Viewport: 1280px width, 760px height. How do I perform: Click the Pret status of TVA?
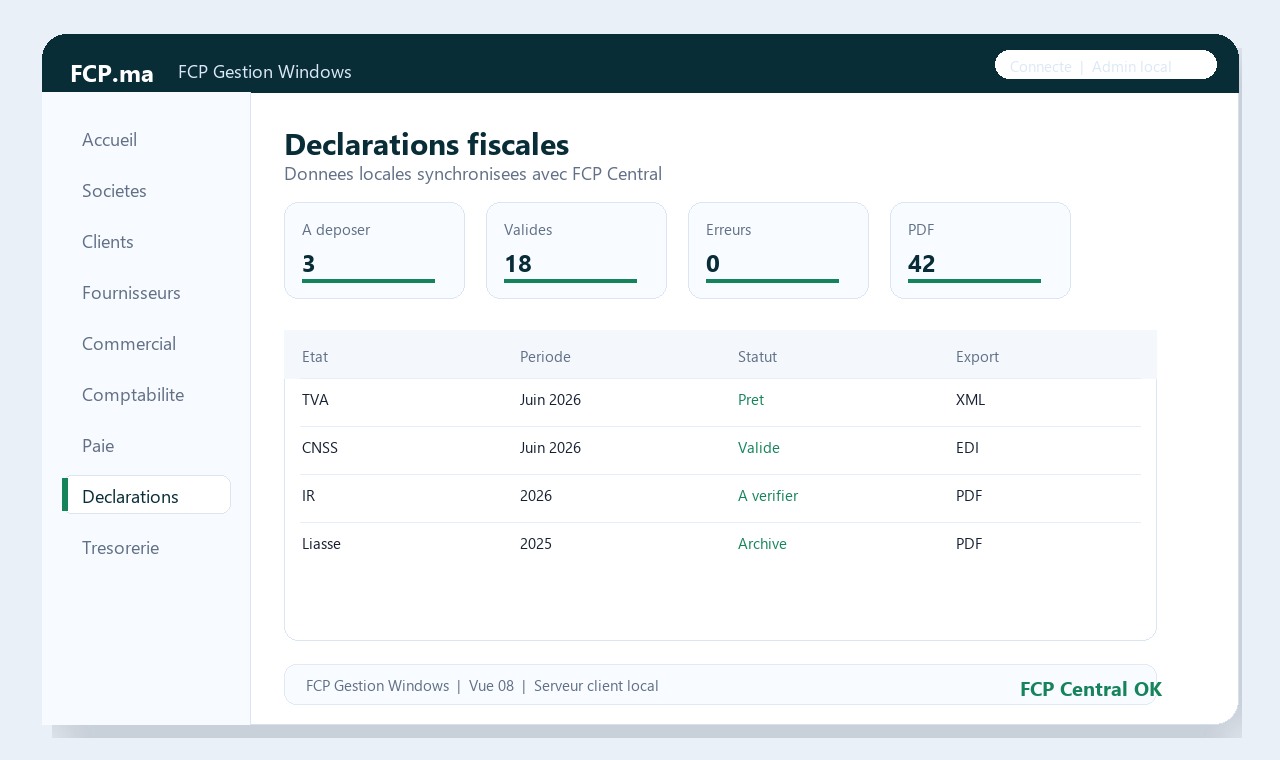click(751, 400)
